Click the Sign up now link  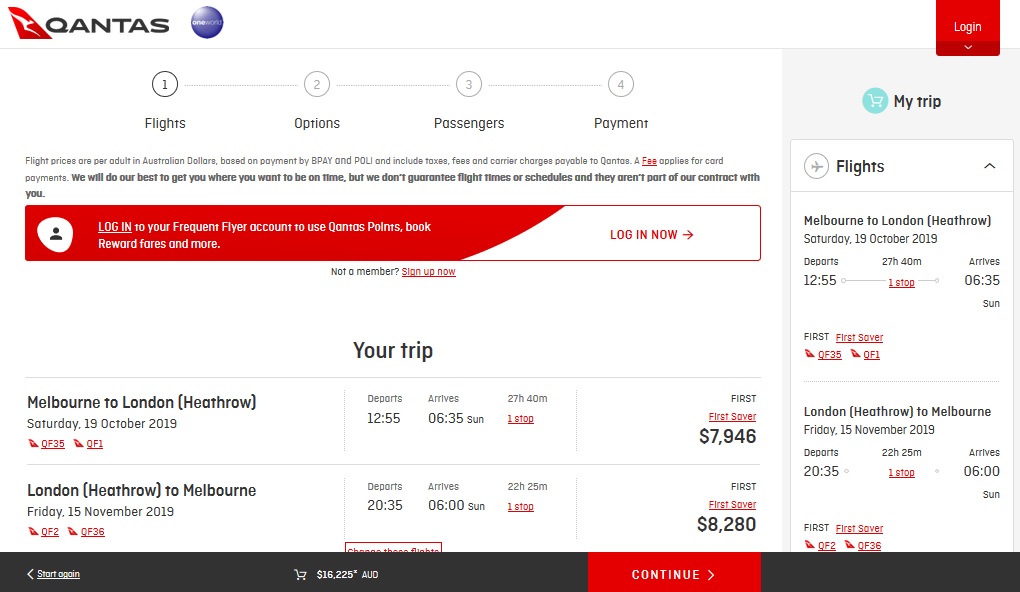[x=428, y=272]
